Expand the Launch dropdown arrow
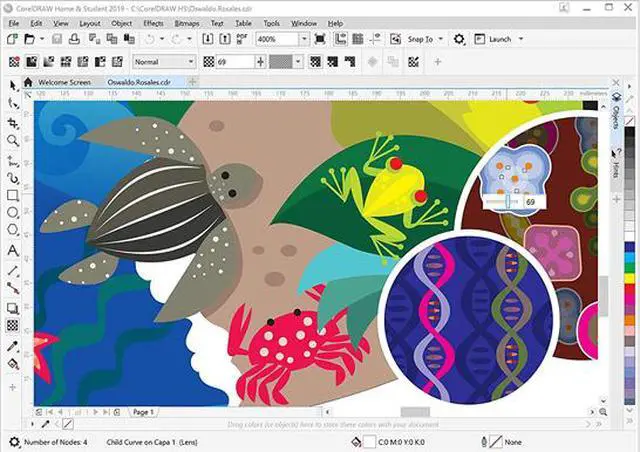 click(521, 39)
